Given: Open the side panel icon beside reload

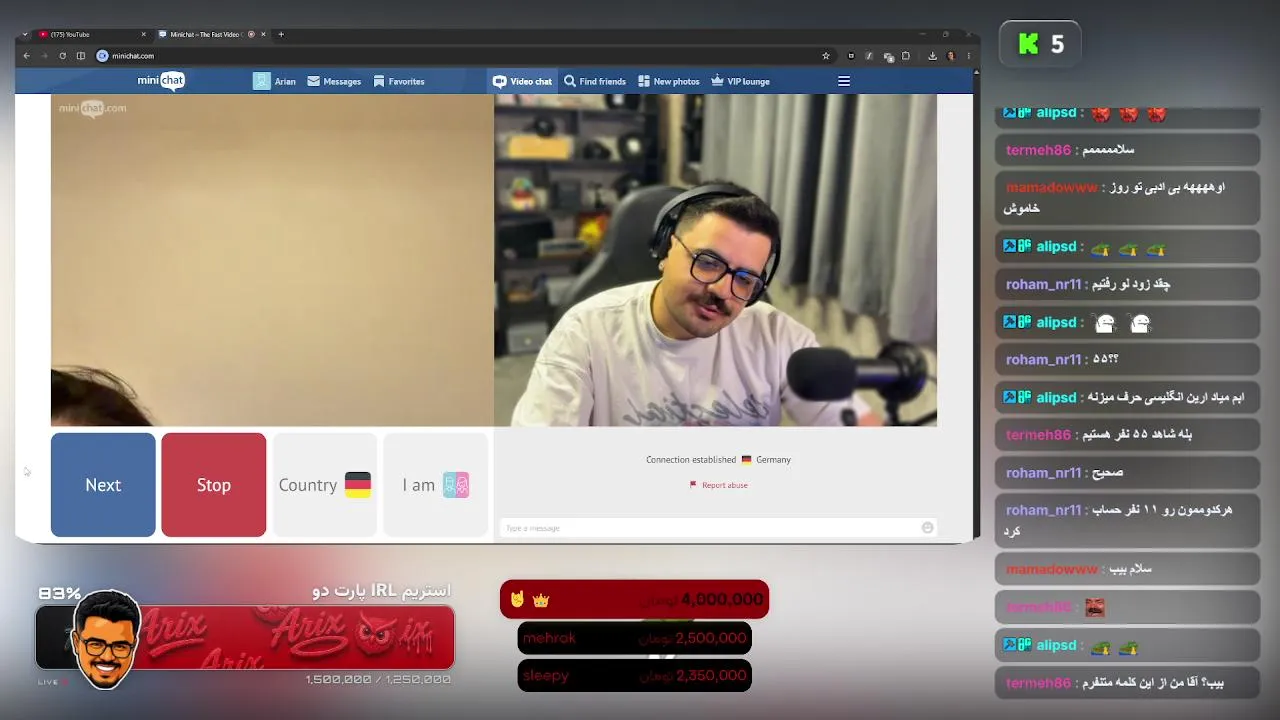Looking at the screenshot, I should click(81, 56).
